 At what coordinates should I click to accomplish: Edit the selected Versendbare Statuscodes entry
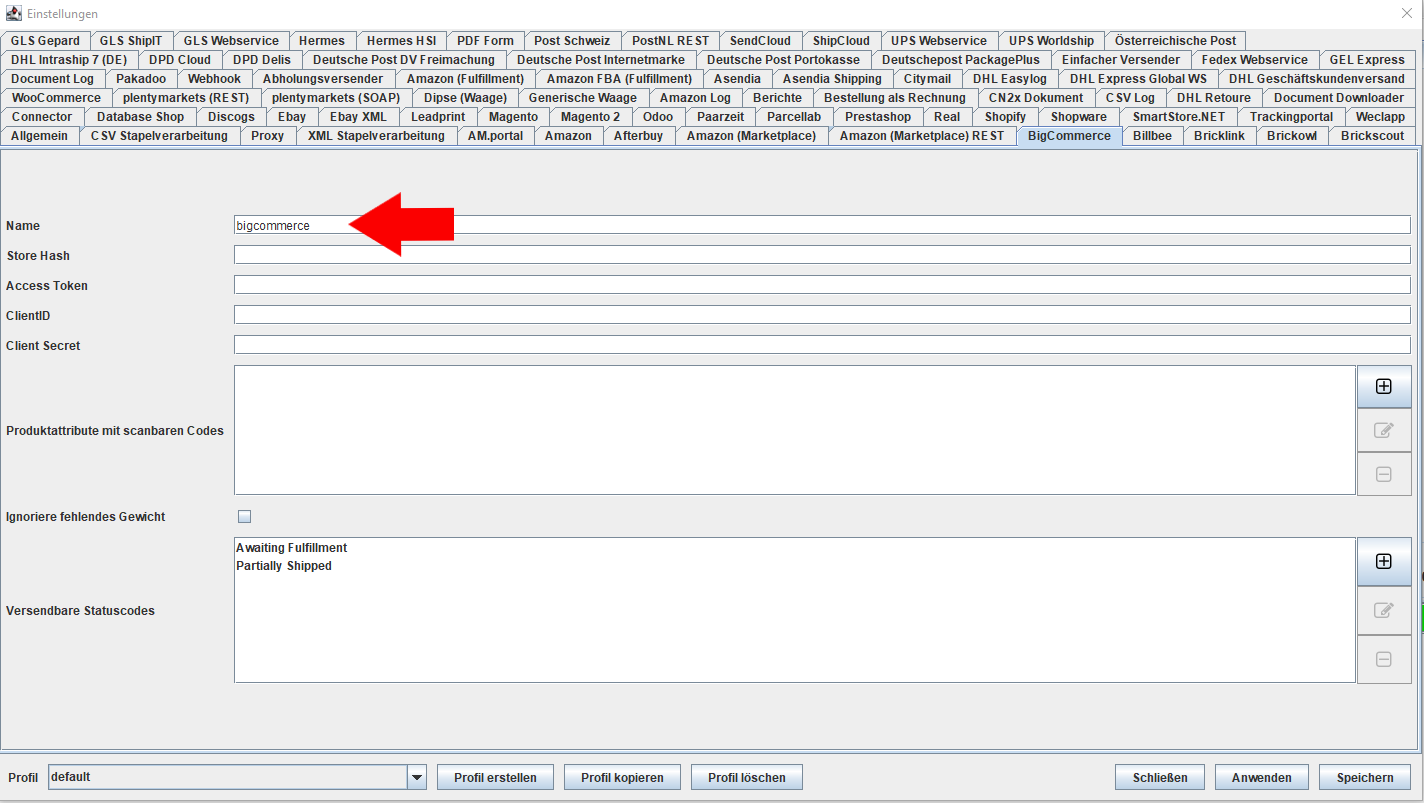click(1384, 610)
